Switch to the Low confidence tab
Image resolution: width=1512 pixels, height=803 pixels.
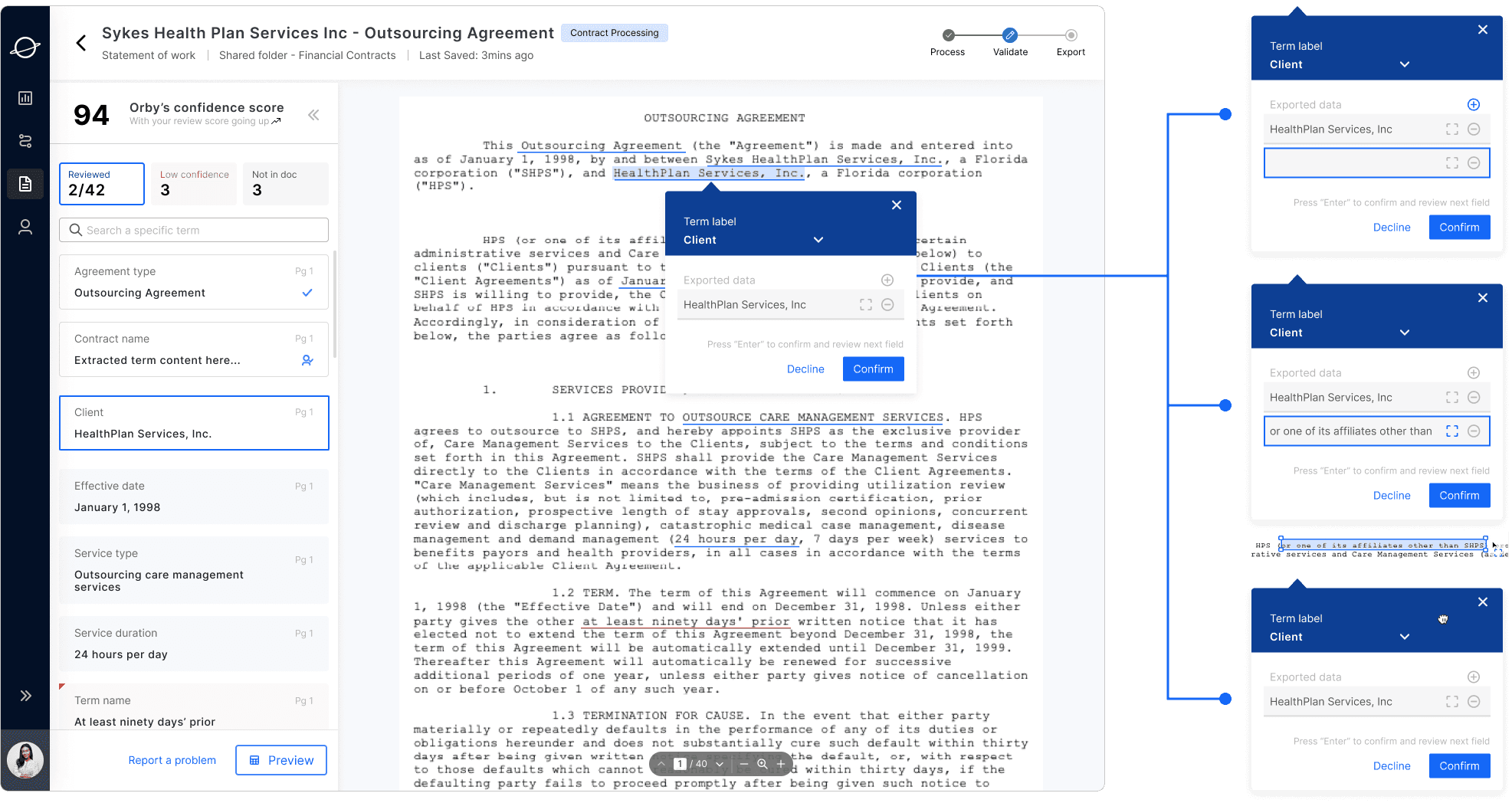[x=194, y=184]
